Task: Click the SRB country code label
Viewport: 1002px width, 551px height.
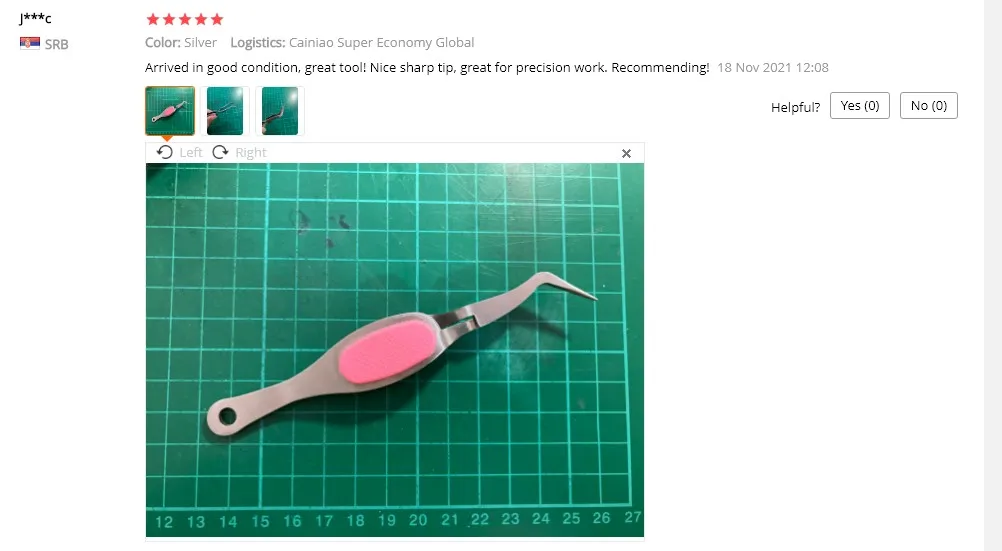Action: click(56, 44)
